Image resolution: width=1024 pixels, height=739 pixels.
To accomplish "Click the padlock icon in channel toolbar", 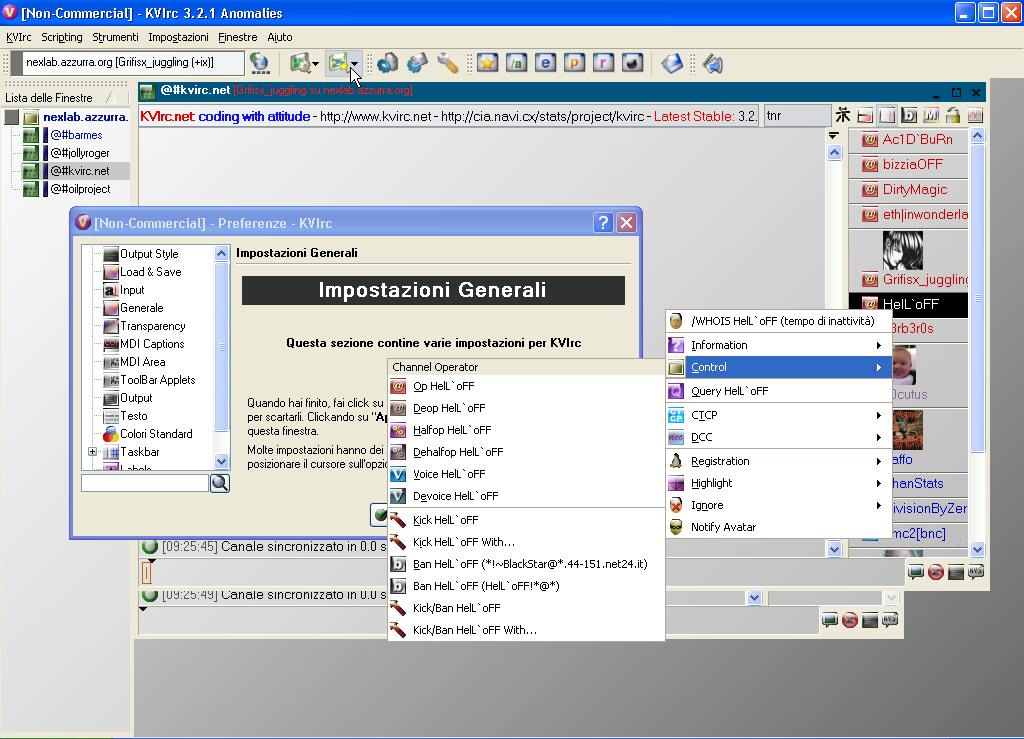I will 953,116.
